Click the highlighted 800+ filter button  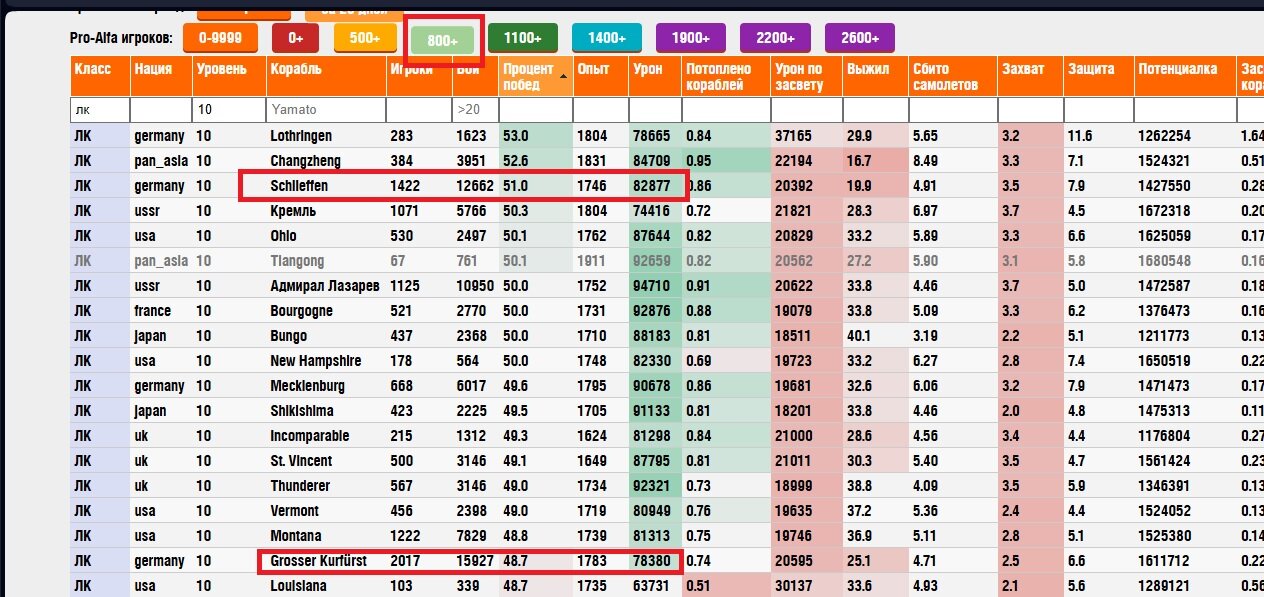(x=442, y=40)
